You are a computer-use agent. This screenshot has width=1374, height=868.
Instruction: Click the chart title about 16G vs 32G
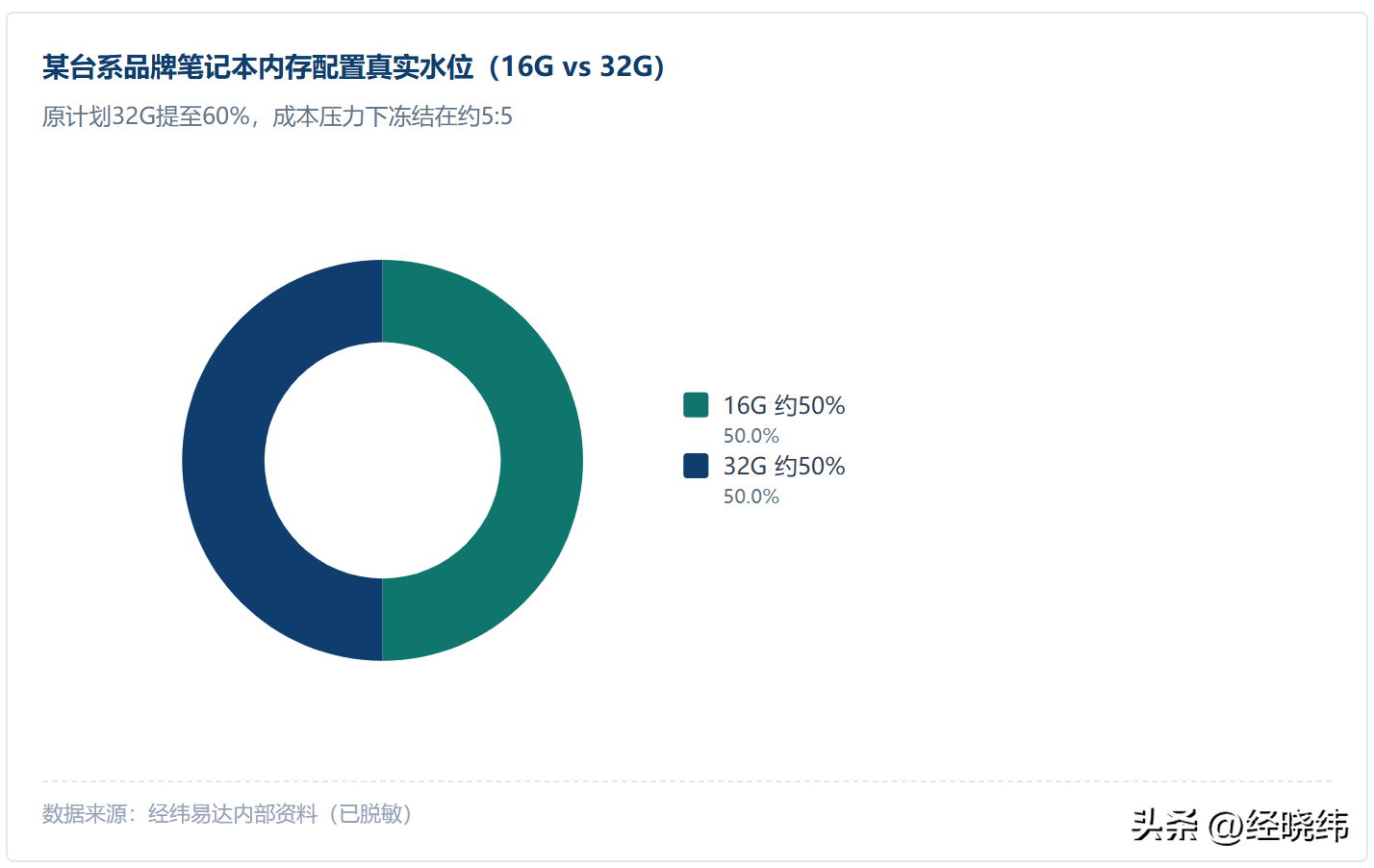click(x=354, y=66)
